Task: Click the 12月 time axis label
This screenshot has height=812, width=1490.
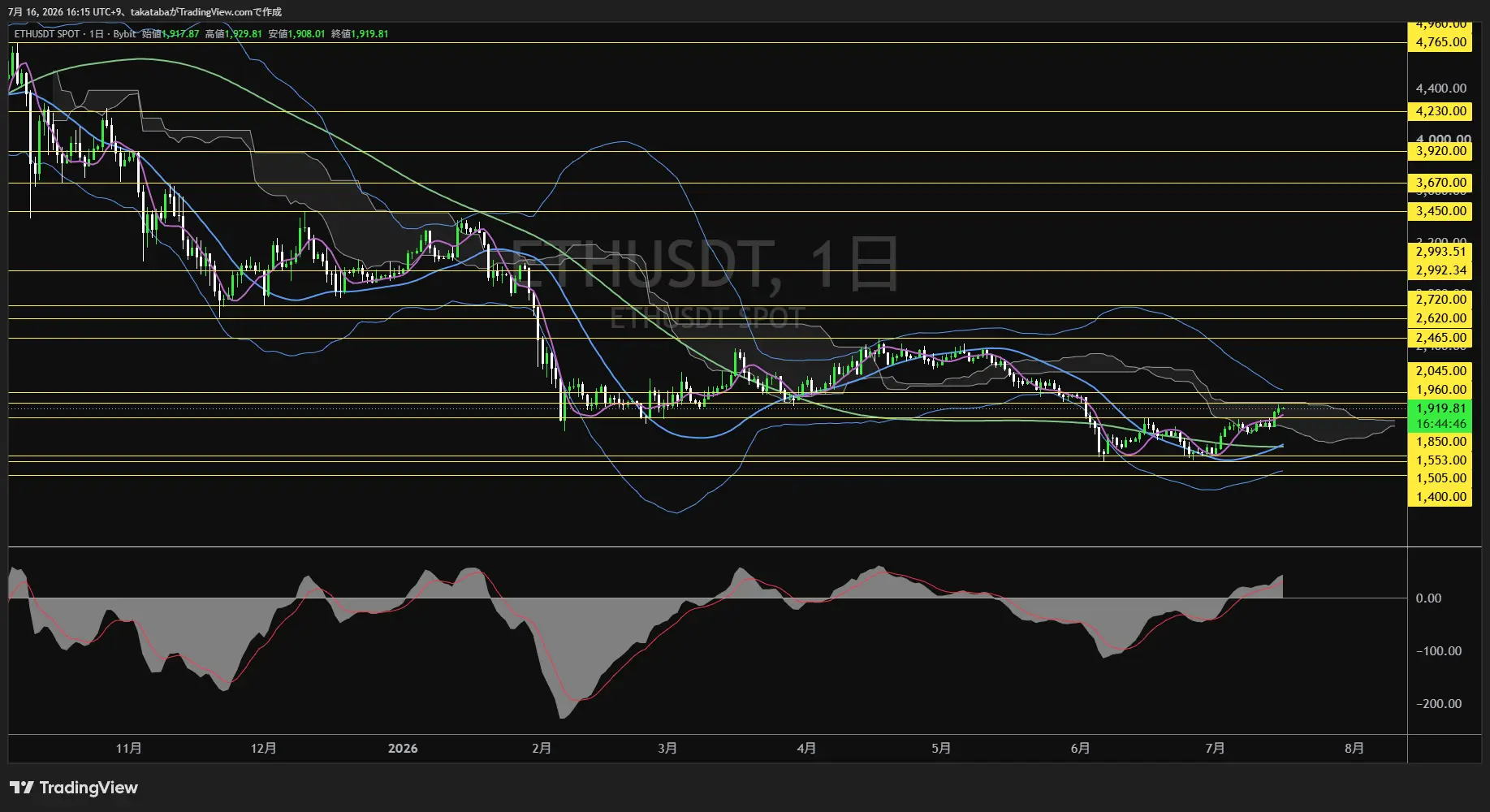Action: click(x=264, y=748)
